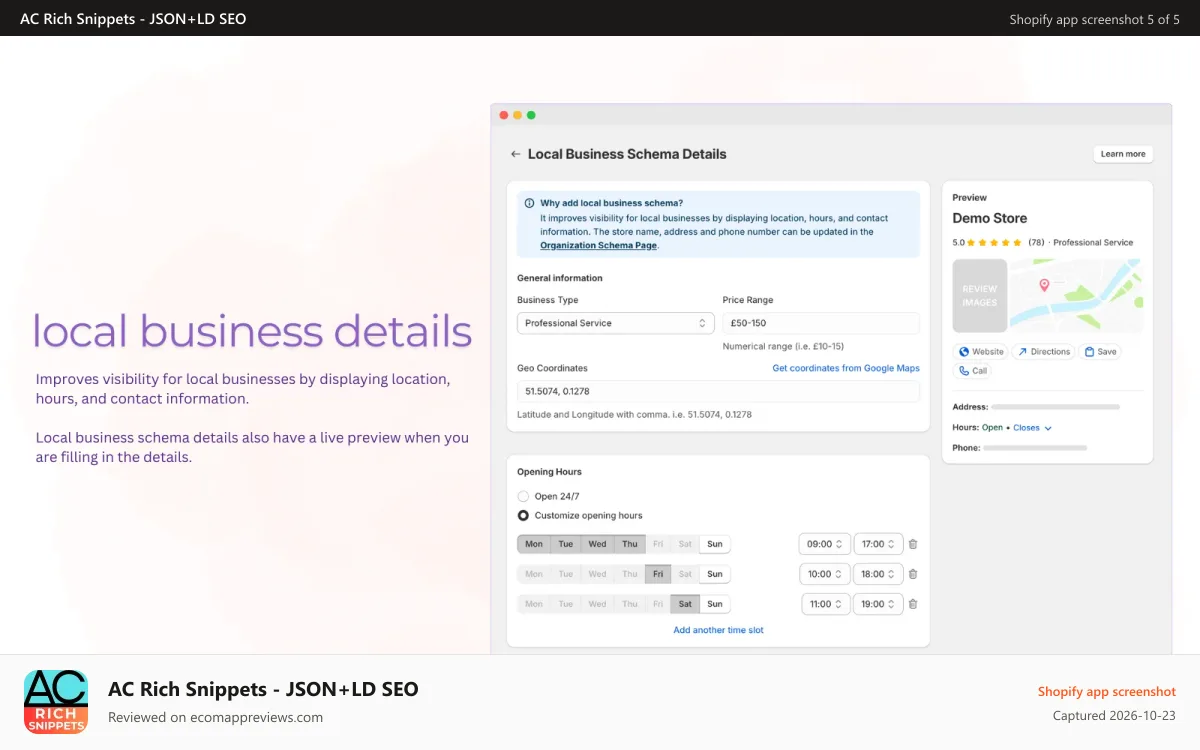The image size is (1200, 750).
Task: Click Add another time slot
Action: pyautogui.click(x=718, y=630)
